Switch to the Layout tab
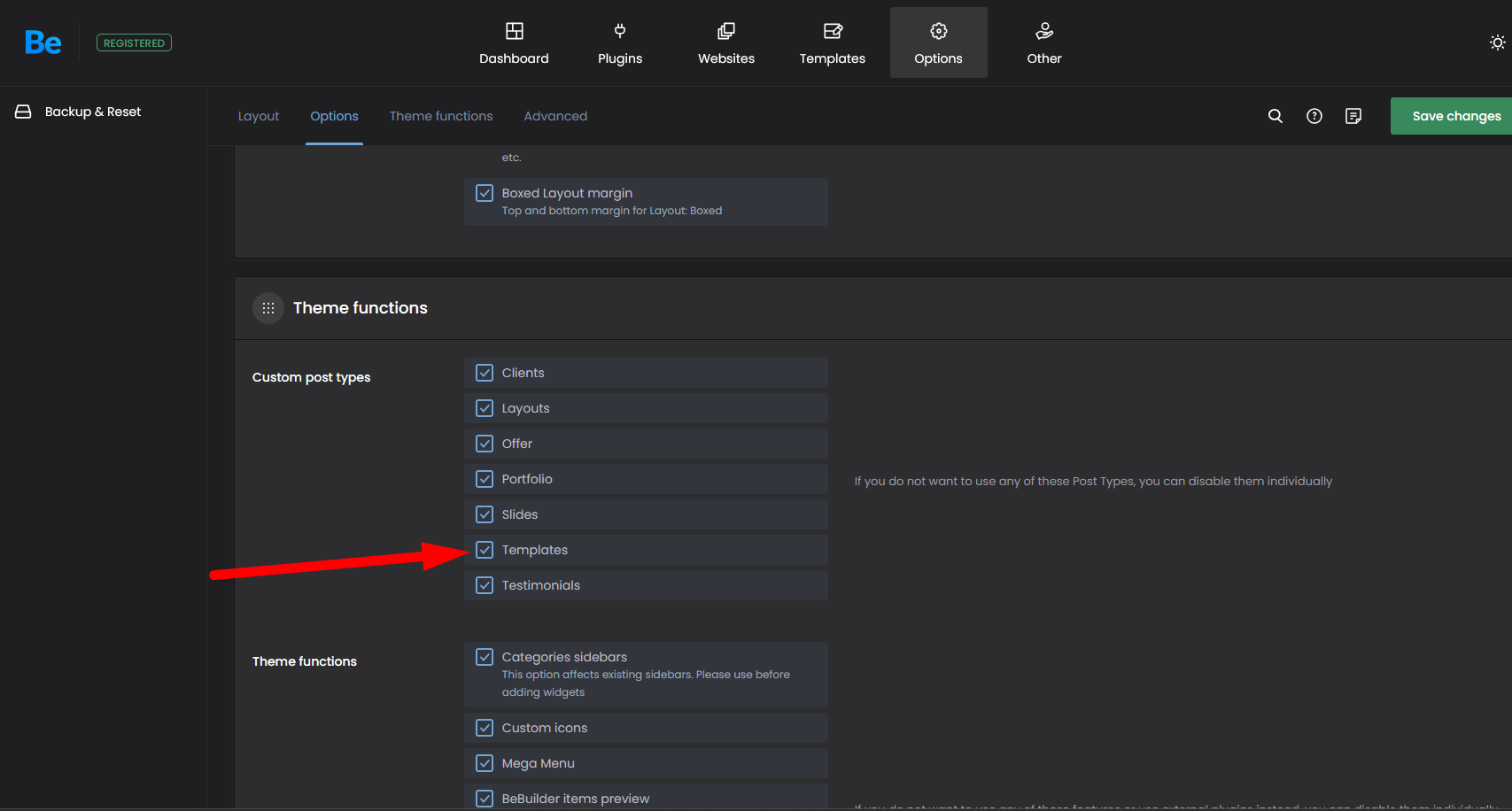Viewport: 1512px width, 811px height. 258,116
